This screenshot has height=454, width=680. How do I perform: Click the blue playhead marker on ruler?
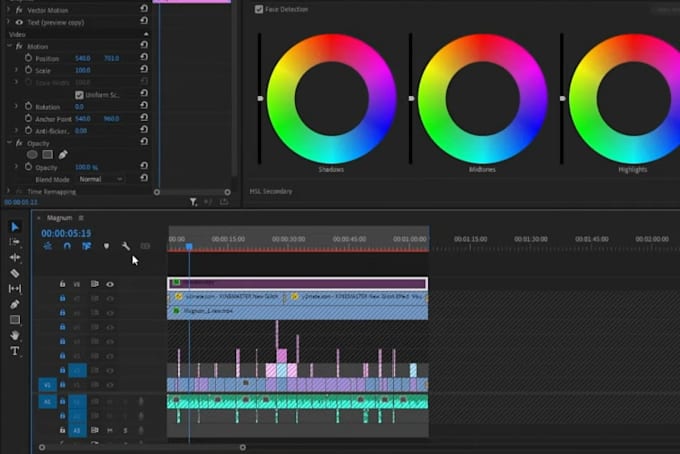click(x=189, y=246)
